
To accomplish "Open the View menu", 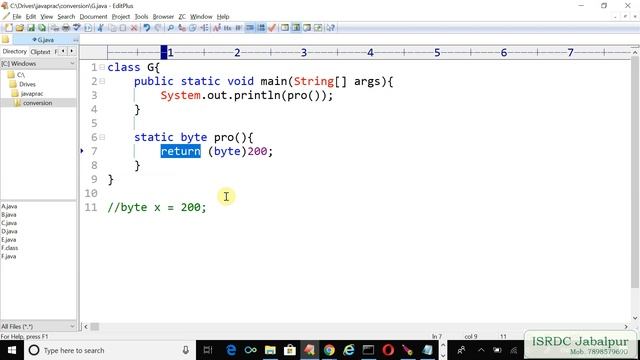I will (x=47, y=17).
